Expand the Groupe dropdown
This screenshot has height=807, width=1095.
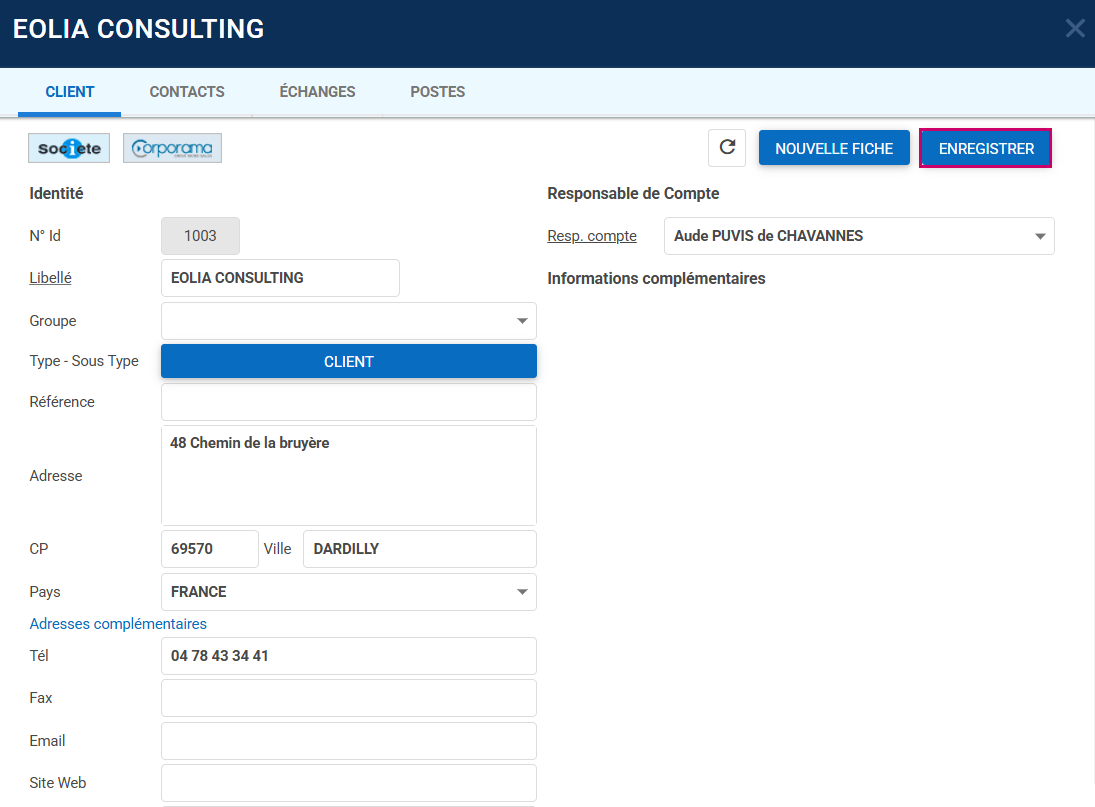(x=521, y=321)
